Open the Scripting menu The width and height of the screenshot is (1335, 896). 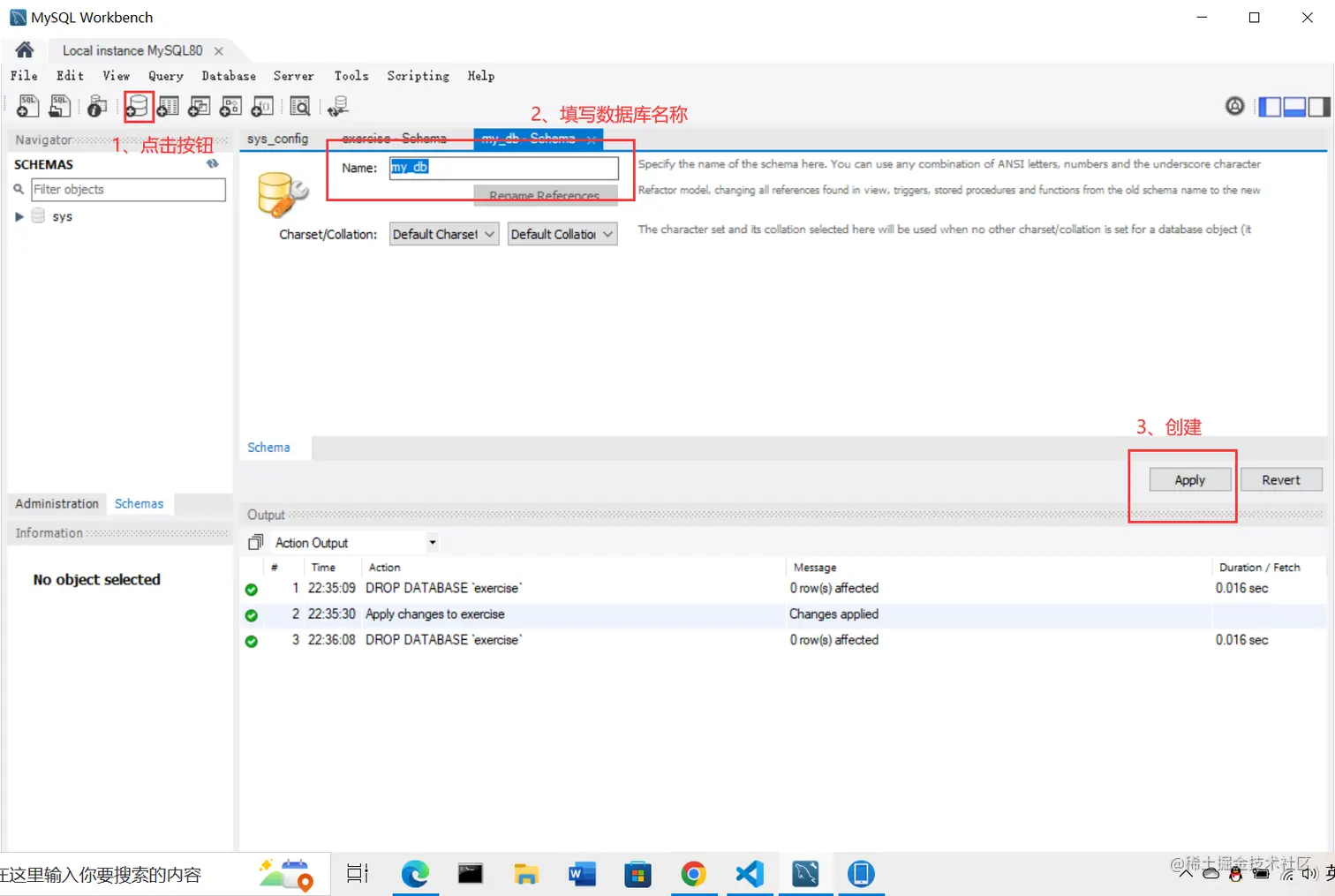(x=418, y=76)
